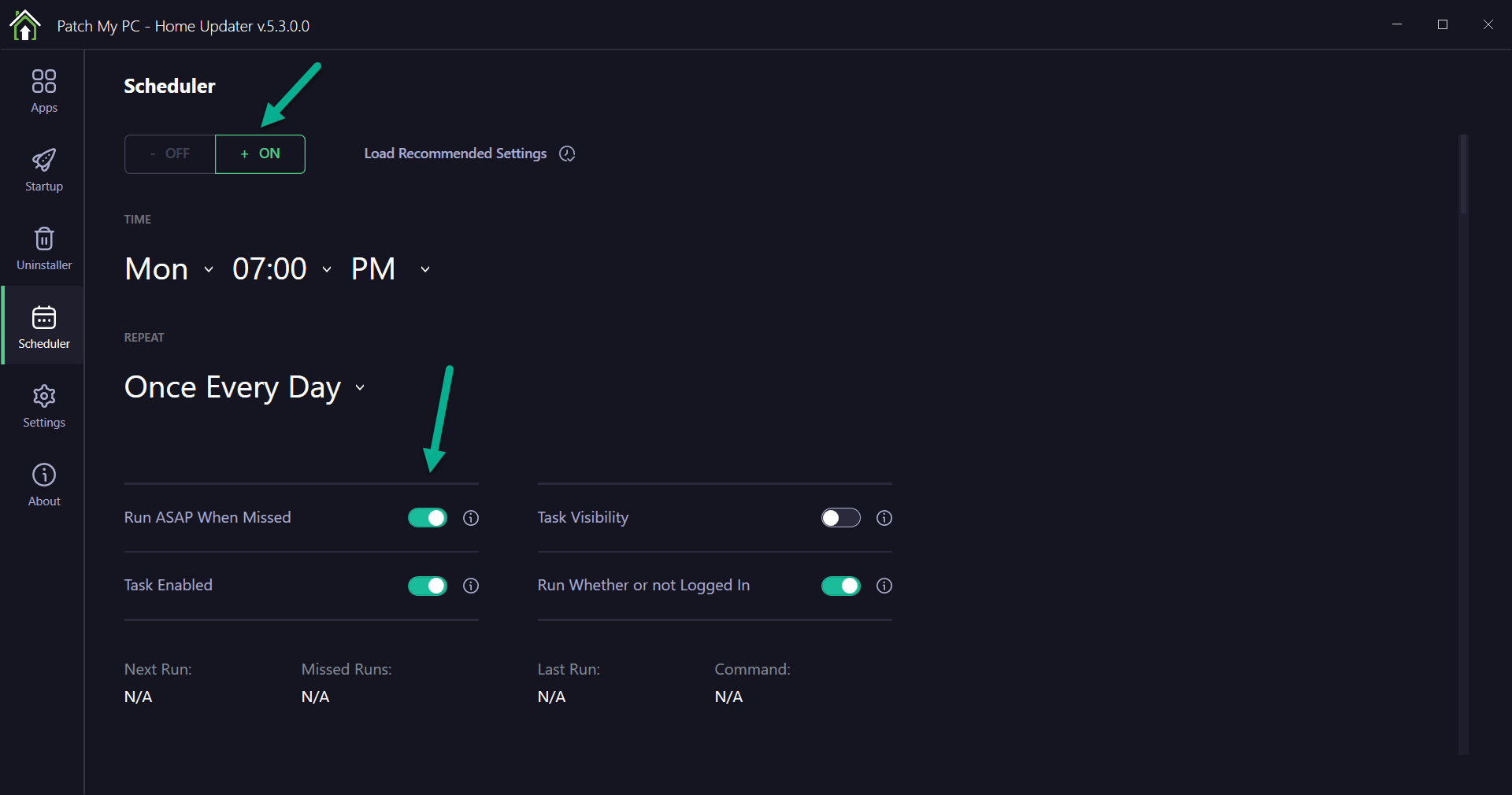This screenshot has height=795, width=1512.
Task: Disable the Run ASAP When Missed toggle
Action: point(428,518)
